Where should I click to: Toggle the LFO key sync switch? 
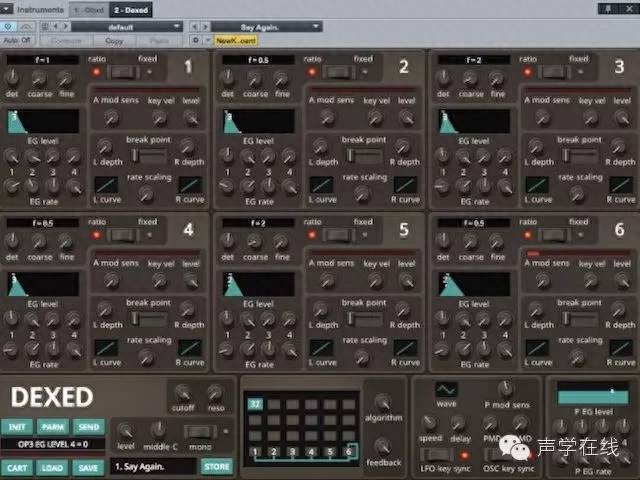point(438,454)
